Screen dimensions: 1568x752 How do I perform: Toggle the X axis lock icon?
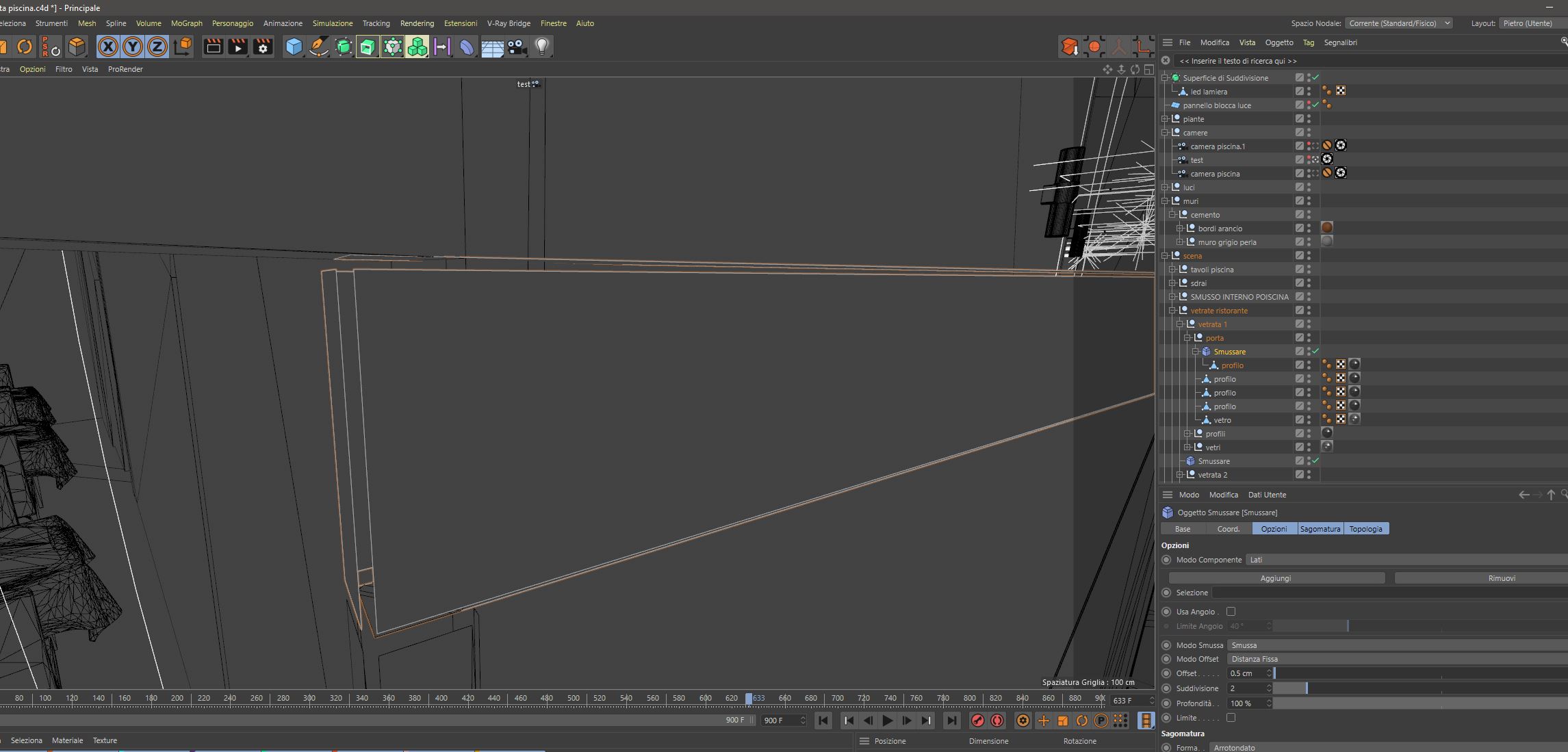(107, 47)
